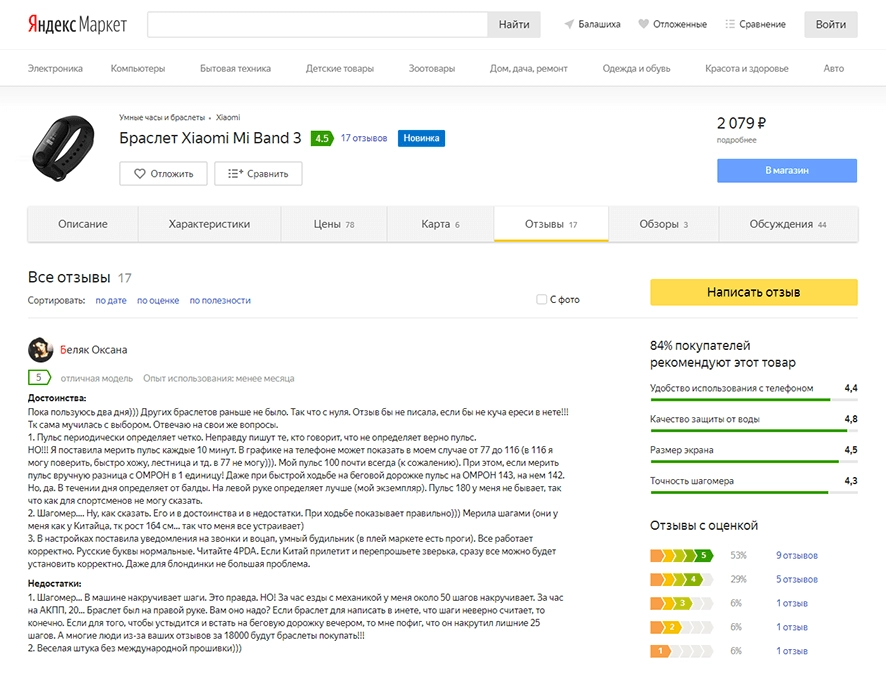This screenshot has width=886, height=686.
Task: Open the Компьютеры category
Action: pos(138,68)
